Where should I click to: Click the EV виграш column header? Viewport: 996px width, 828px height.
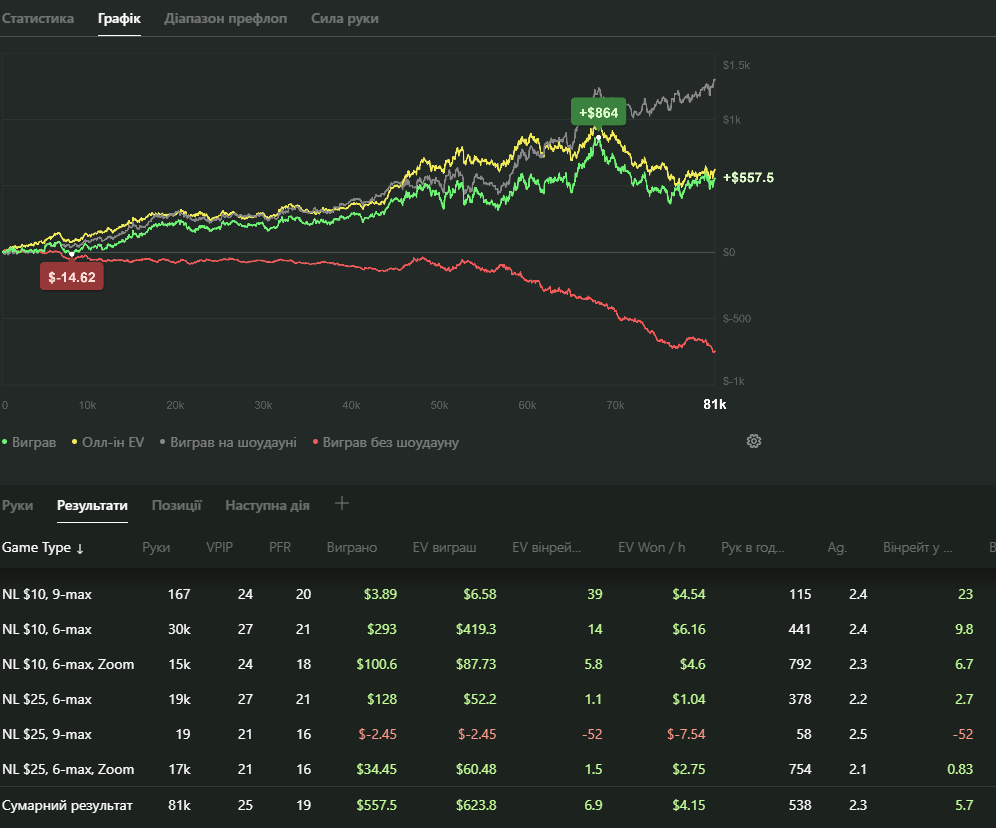[444, 548]
